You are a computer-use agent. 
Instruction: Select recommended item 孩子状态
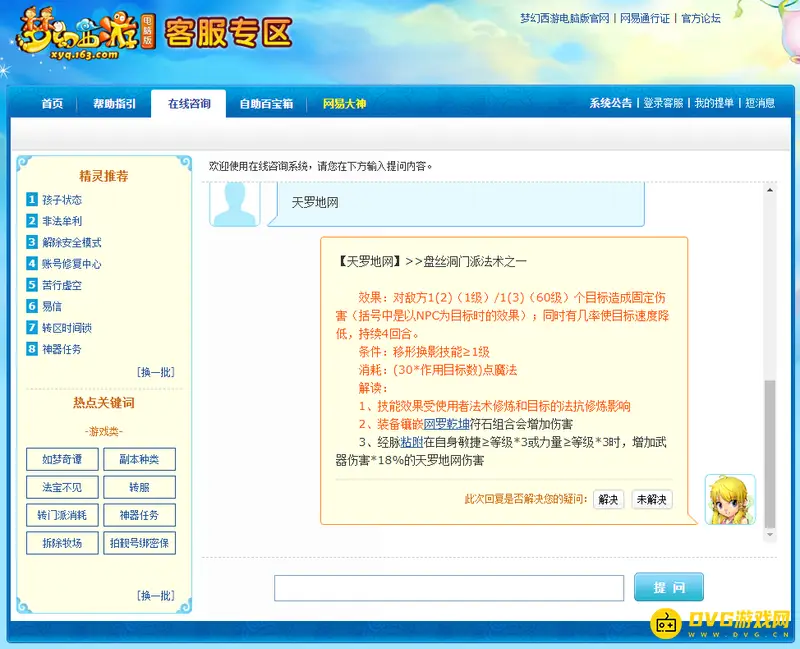pyautogui.click(x=62, y=199)
